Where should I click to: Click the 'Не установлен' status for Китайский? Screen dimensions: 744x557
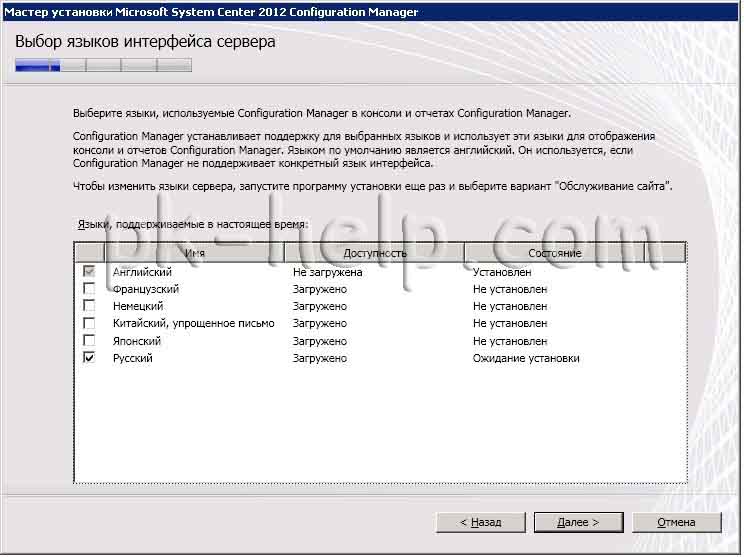click(x=510, y=324)
